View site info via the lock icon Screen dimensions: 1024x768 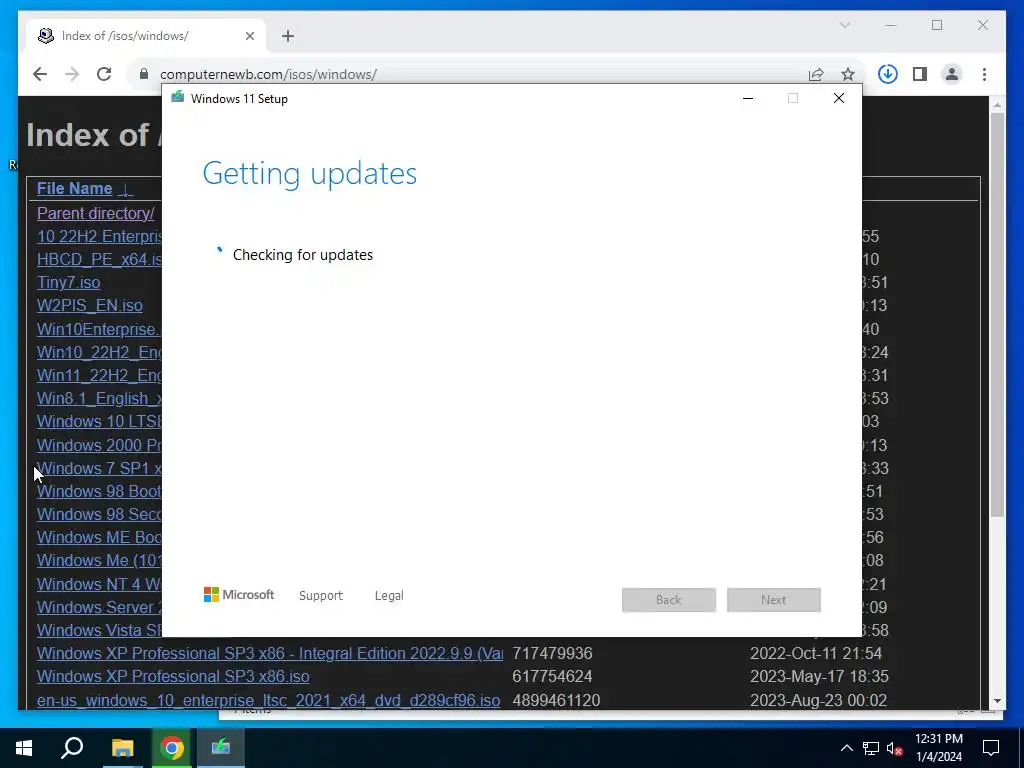(x=144, y=74)
